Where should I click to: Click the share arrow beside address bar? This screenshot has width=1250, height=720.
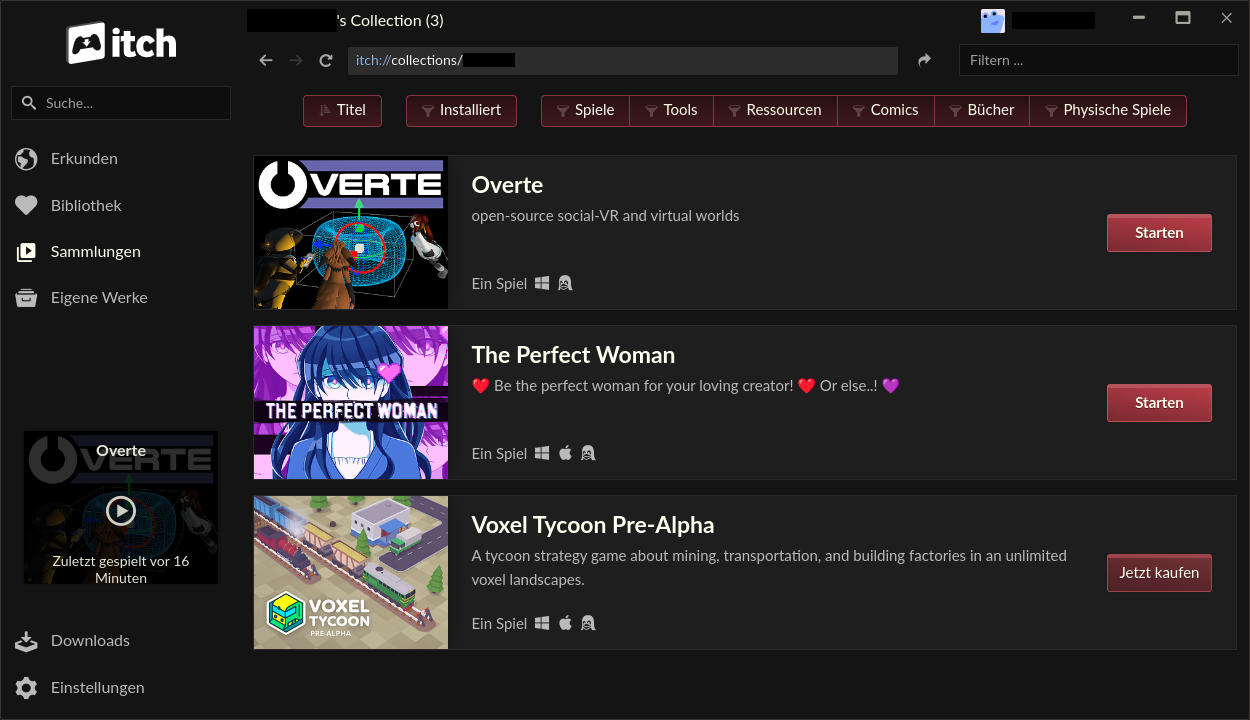tap(924, 60)
